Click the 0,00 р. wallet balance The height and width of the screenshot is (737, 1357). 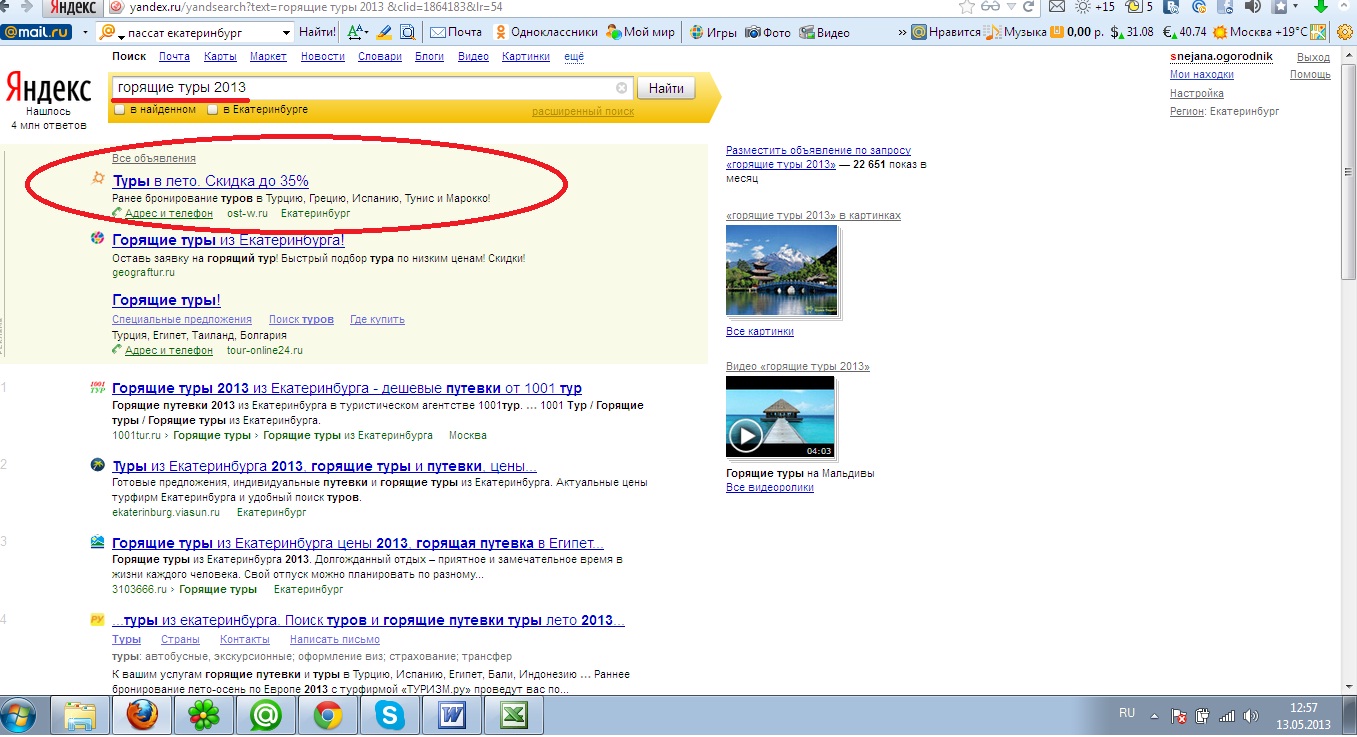[x=1076, y=32]
